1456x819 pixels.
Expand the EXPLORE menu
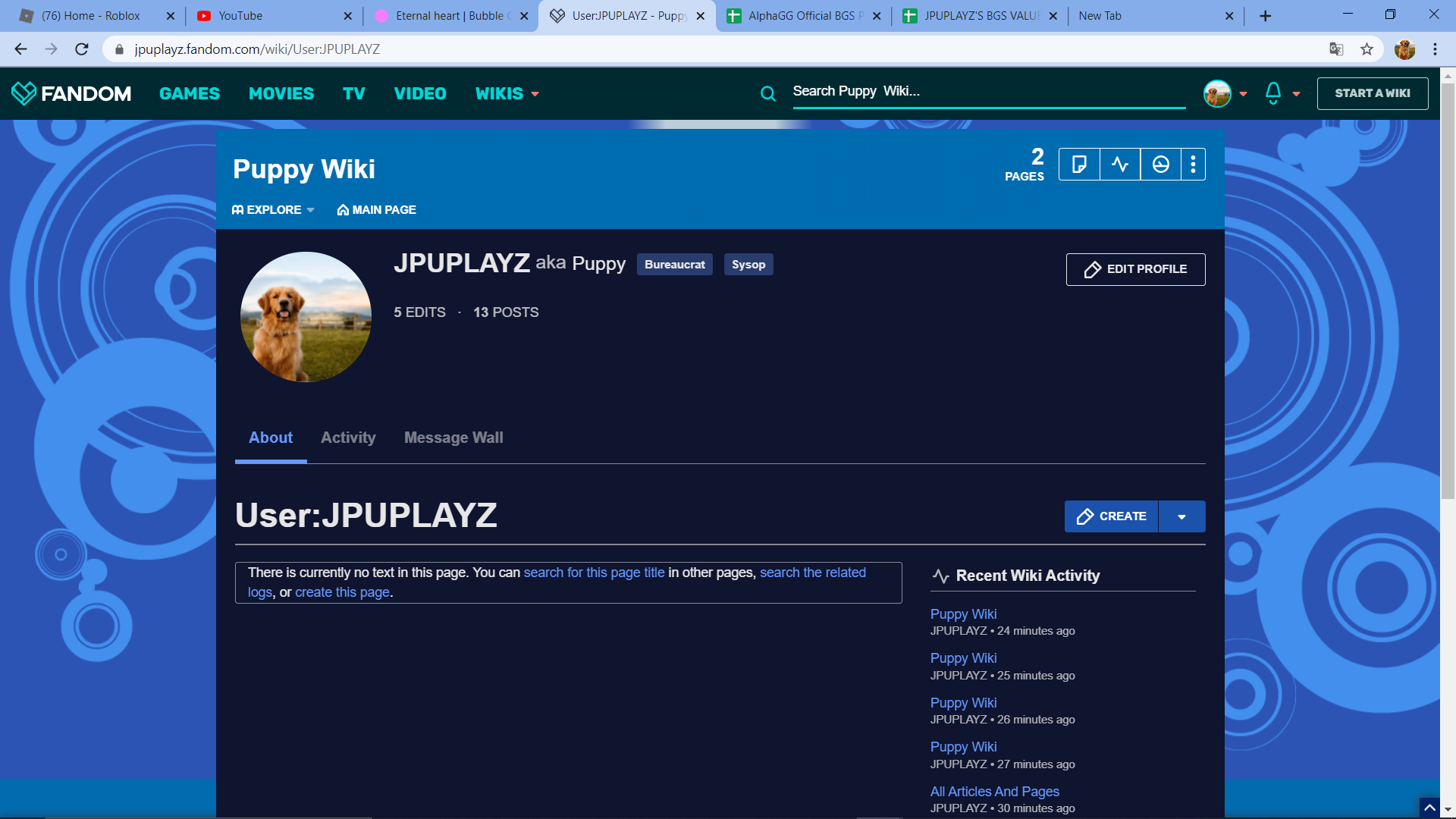(273, 210)
